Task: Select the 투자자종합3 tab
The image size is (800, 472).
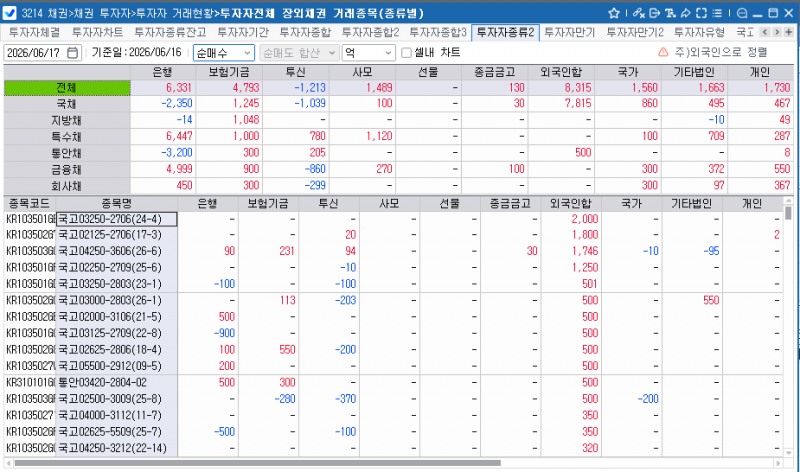Action: [438, 33]
